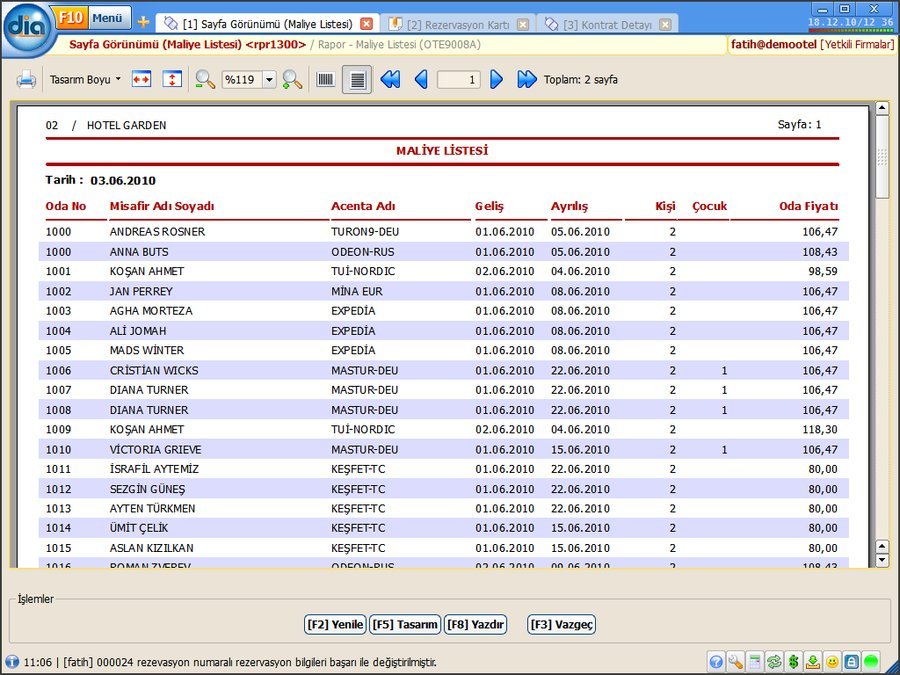Select guest name ANNA BUTS
This screenshot has height=675, width=900.
click(x=139, y=252)
